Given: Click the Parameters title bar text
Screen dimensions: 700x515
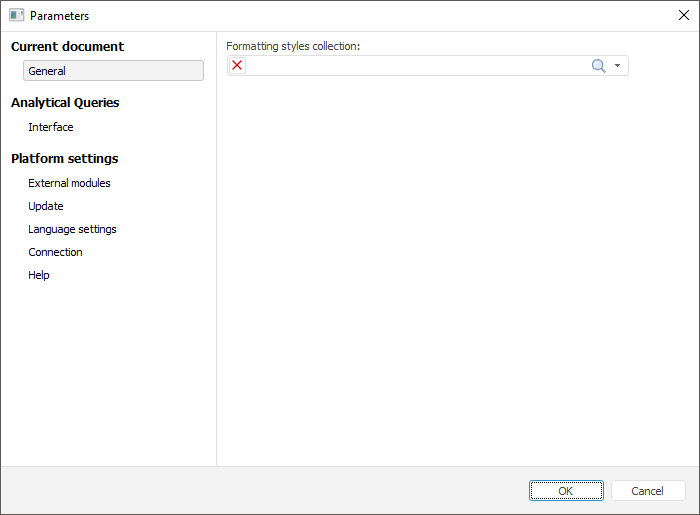Looking at the screenshot, I should point(59,16).
